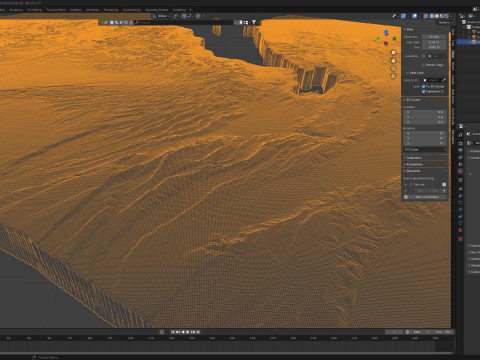Click the filter funnel icon on the floating search bar

click(253, 23)
